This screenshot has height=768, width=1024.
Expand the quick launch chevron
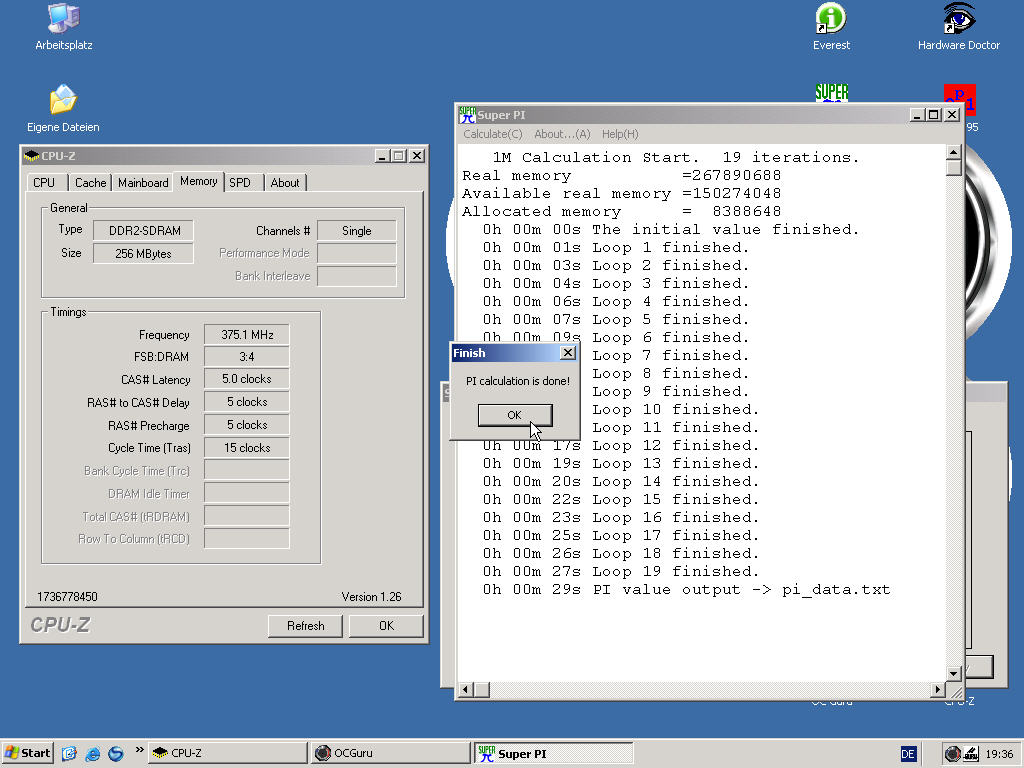click(139, 750)
